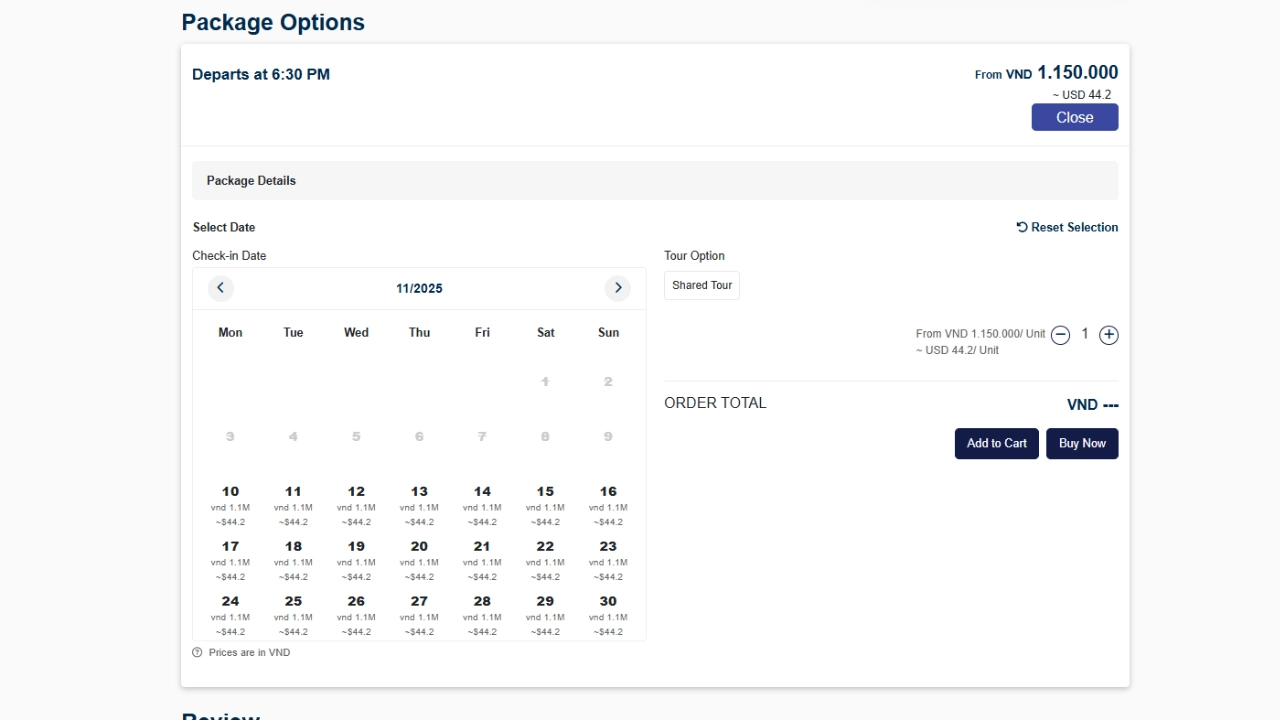The image size is (1280, 720).
Task: Advance the calendar to December 2025
Action: tap(618, 288)
